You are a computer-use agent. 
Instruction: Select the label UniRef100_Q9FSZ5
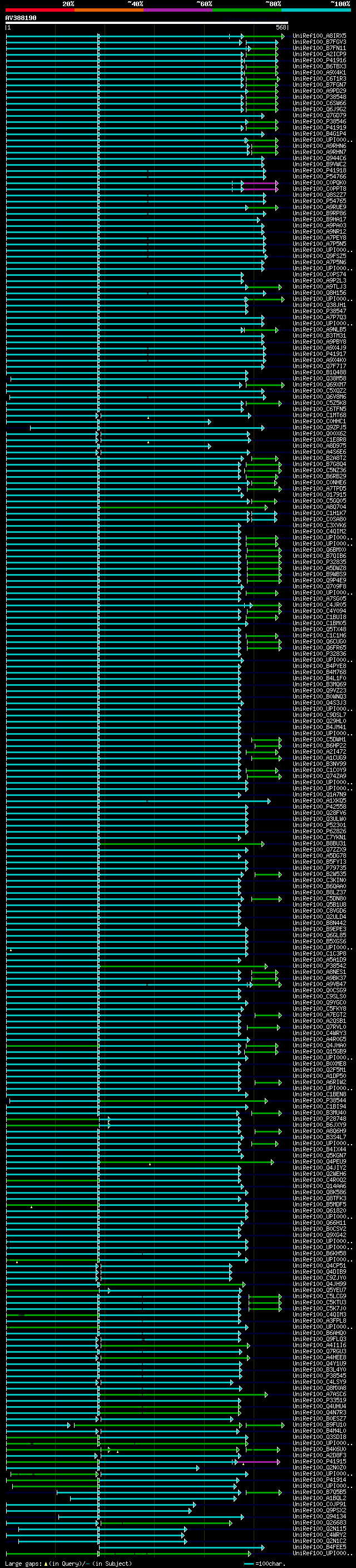point(319,256)
